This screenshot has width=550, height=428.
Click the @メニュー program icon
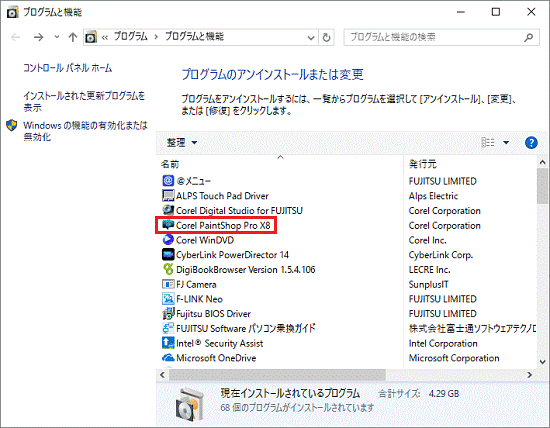(168, 181)
